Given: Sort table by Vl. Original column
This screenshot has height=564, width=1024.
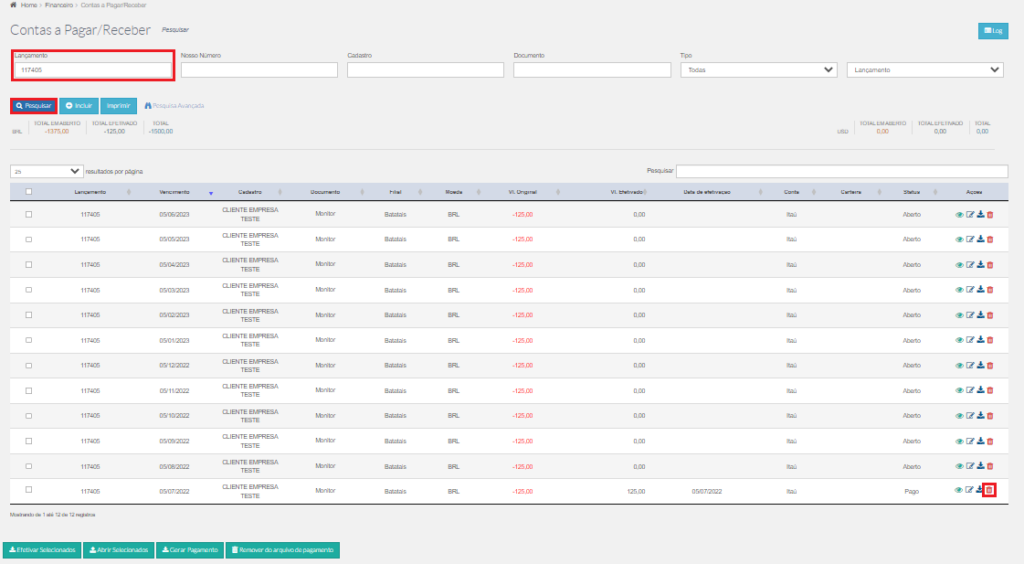Looking at the screenshot, I should click(x=522, y=192).
